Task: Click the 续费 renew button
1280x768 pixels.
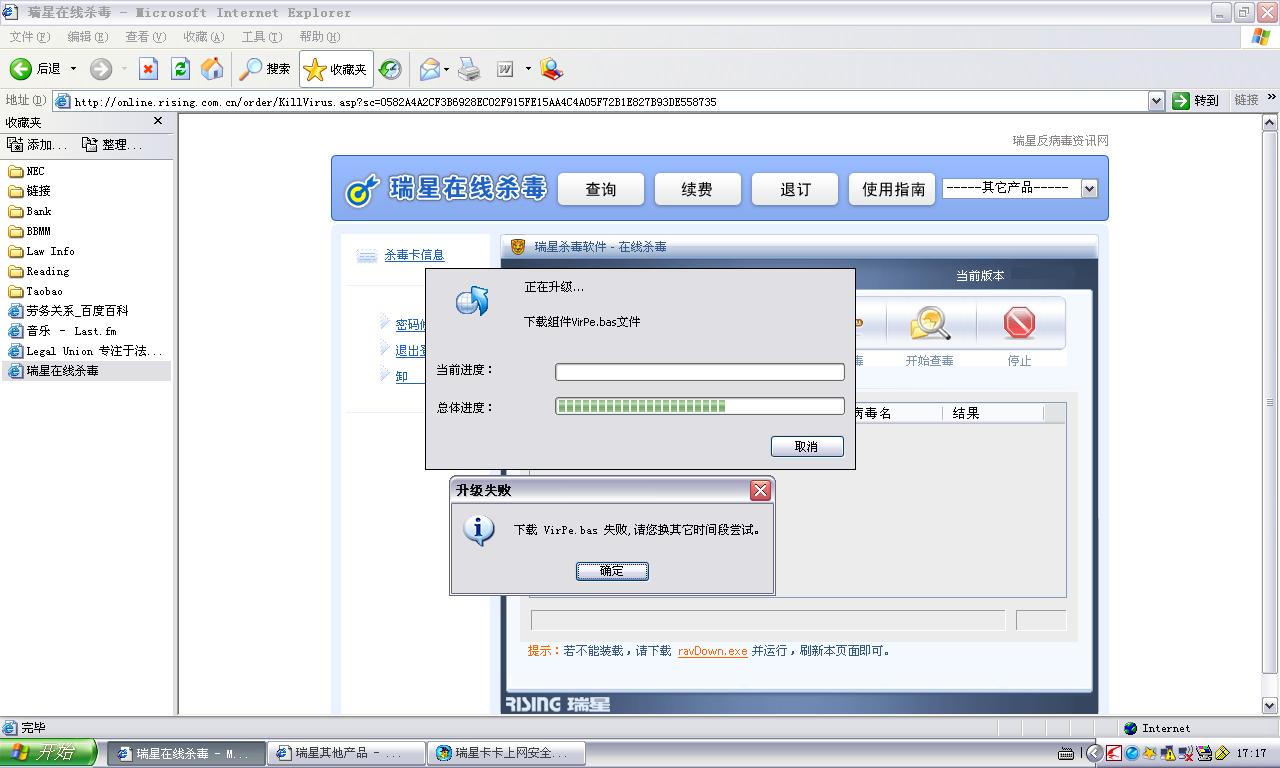Action: [x=698, y=189]
